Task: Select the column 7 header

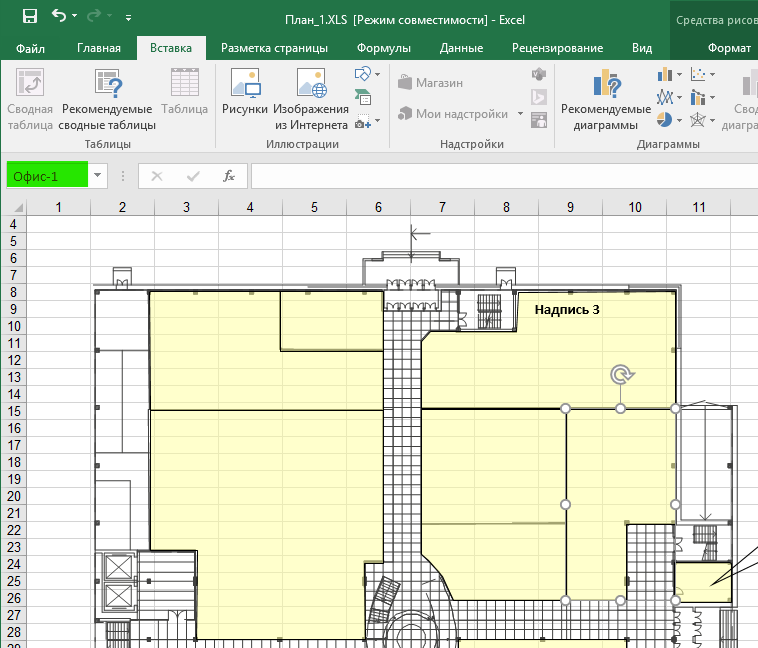Action: point(442,207)
